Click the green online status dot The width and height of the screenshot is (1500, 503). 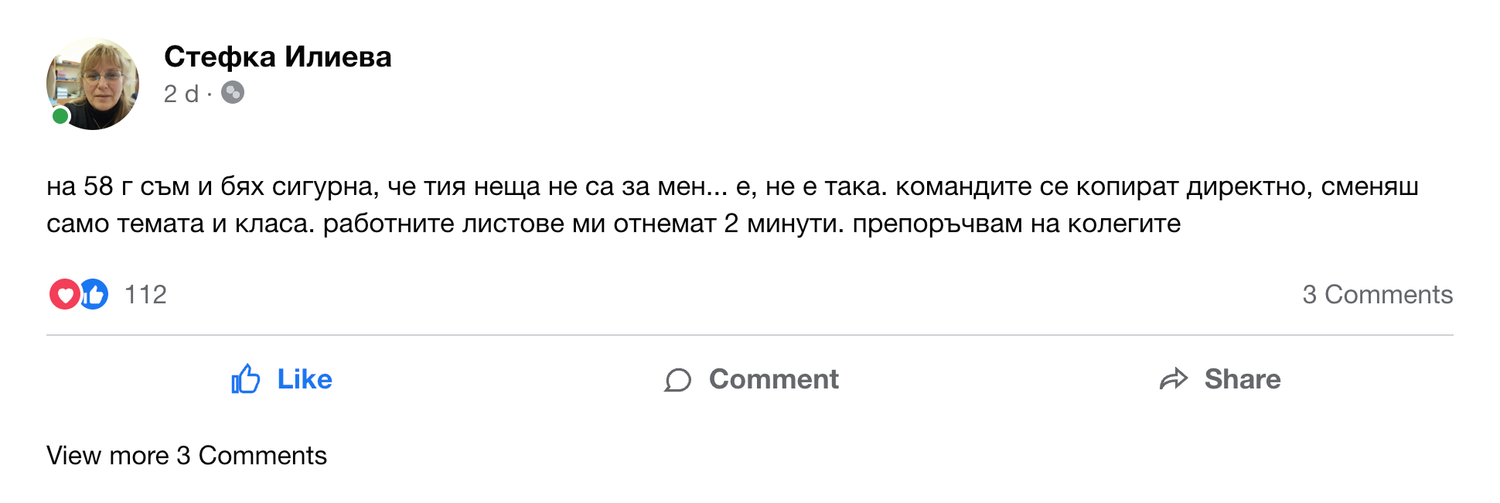tap(60, 116)
